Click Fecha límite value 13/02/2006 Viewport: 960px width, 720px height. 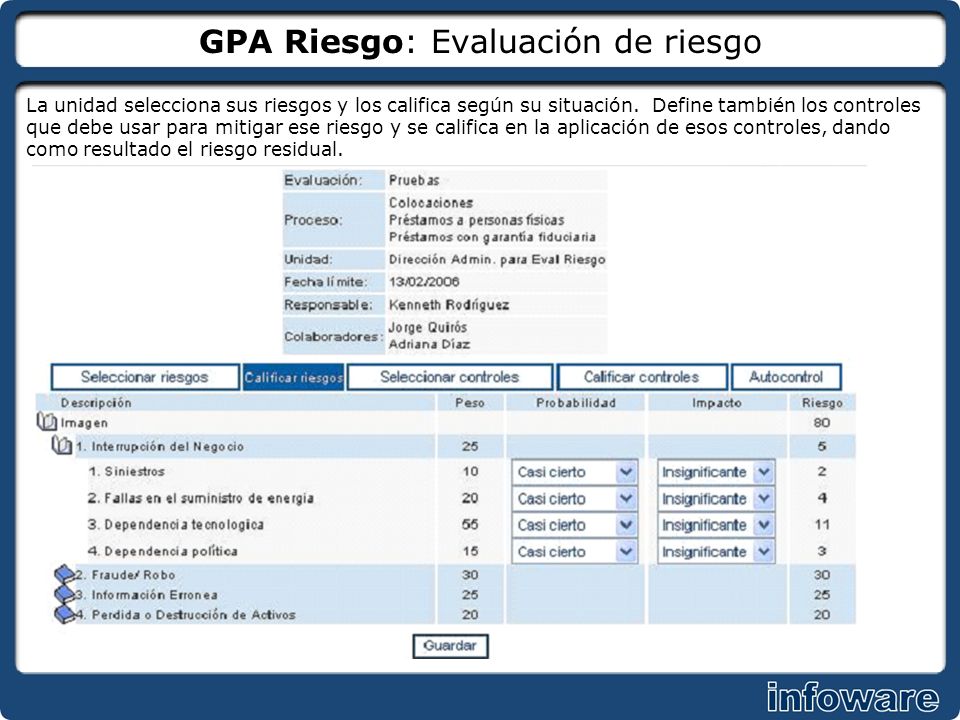424,282
